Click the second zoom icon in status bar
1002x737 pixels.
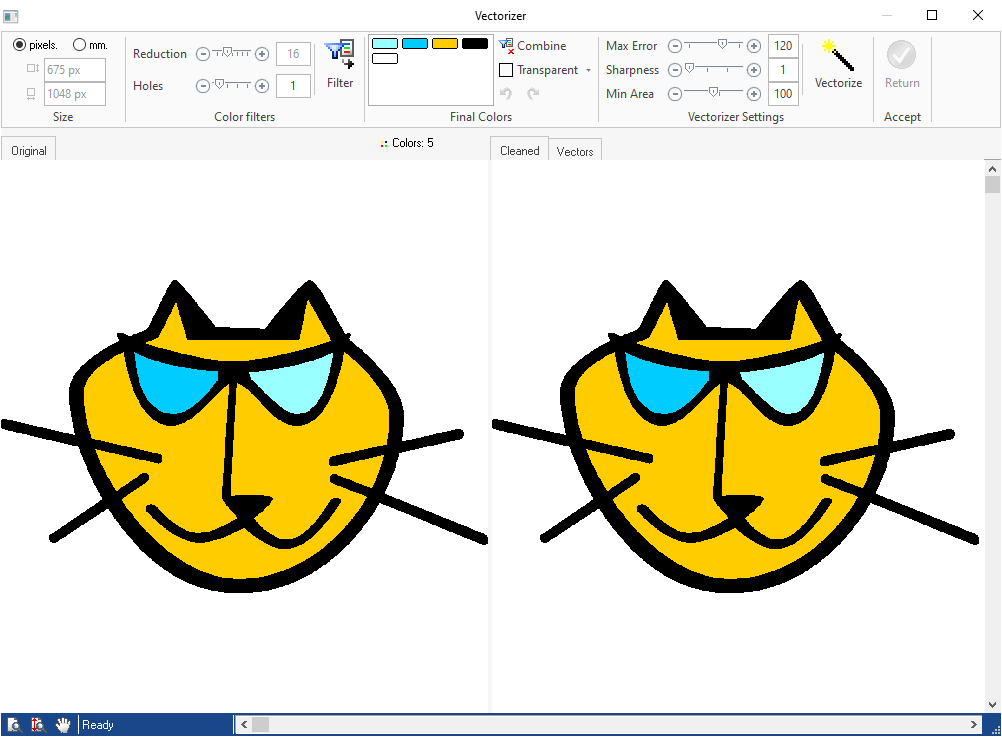(38, 725)
